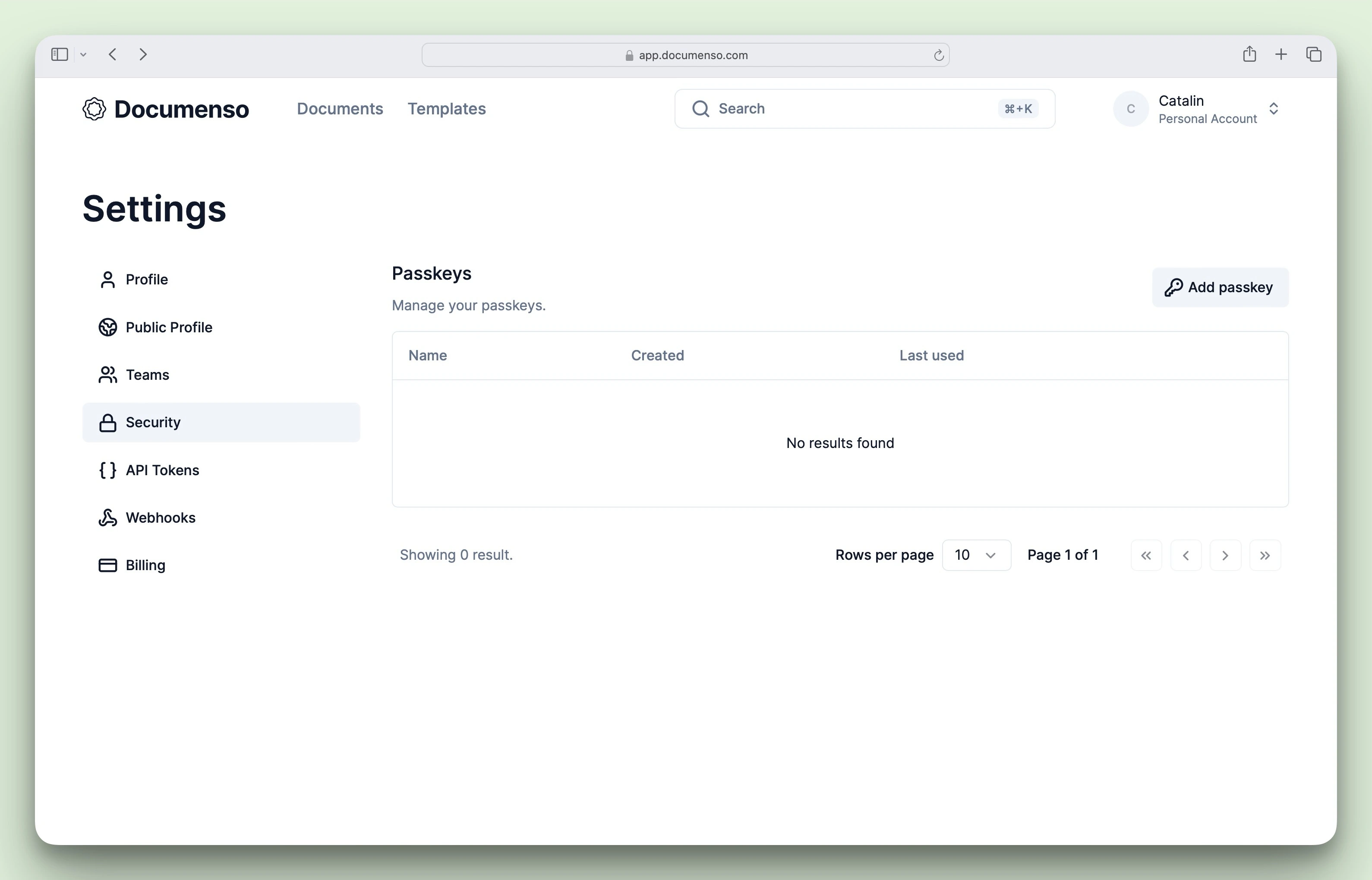
Task: Select the Profile icon in settings sidebar
Action: [x=107, y=279]
